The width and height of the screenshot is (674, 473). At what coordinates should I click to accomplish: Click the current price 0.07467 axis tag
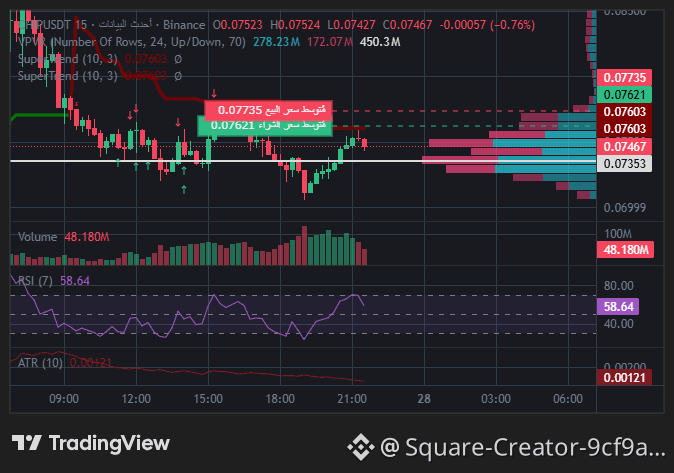click(x=624, y=147)
